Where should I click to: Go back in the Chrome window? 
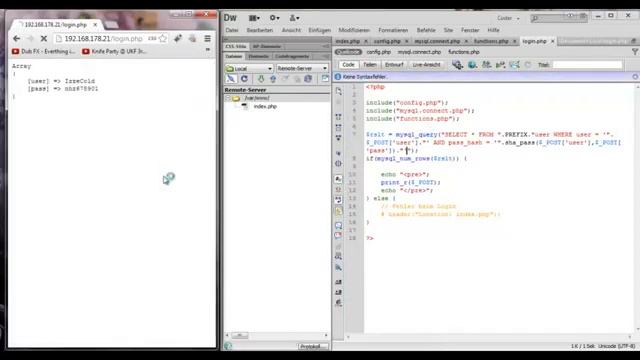click(16, 38)
